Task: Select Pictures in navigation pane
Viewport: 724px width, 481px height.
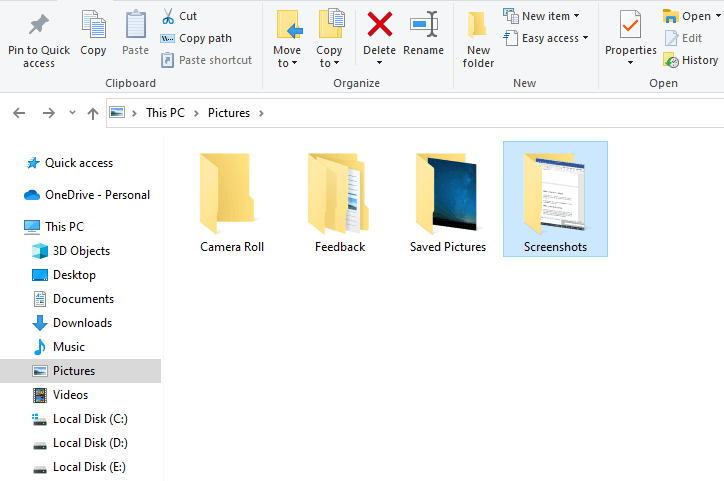Action: (x=80, y=371)
